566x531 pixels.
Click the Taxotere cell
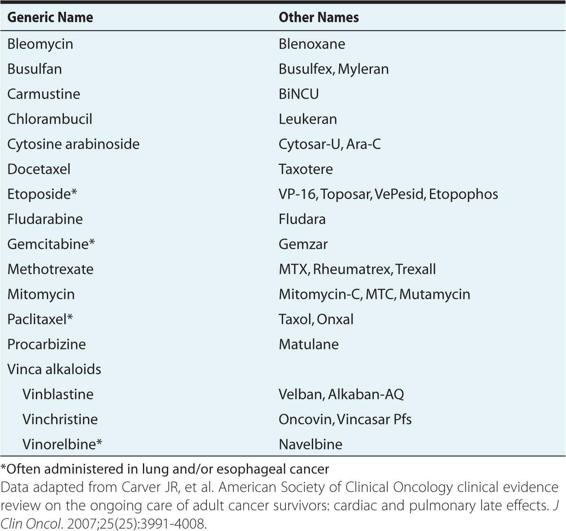pos(305,169)
